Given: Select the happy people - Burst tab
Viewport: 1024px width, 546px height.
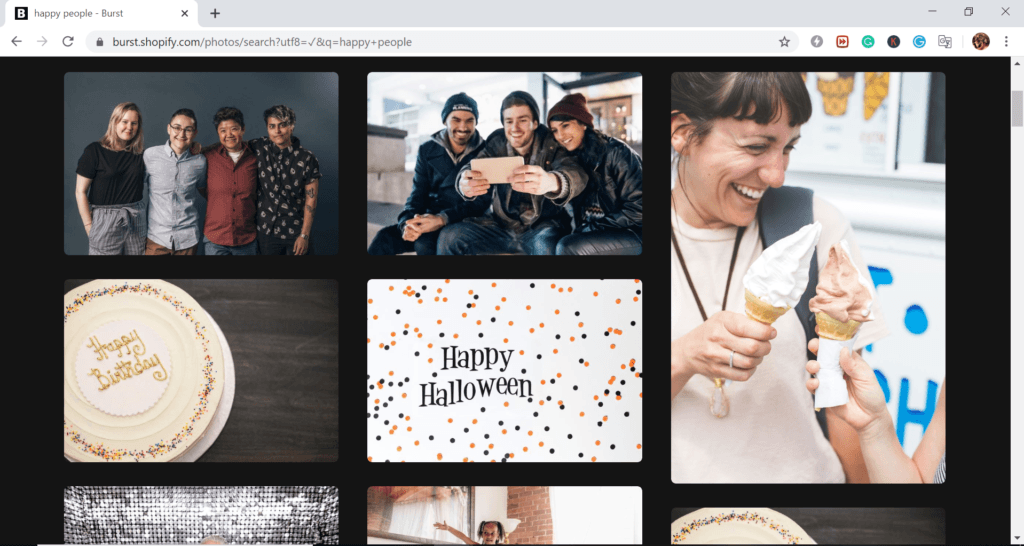Looking at the screenshot, I should pyautogui.click(x=101, y=13).
